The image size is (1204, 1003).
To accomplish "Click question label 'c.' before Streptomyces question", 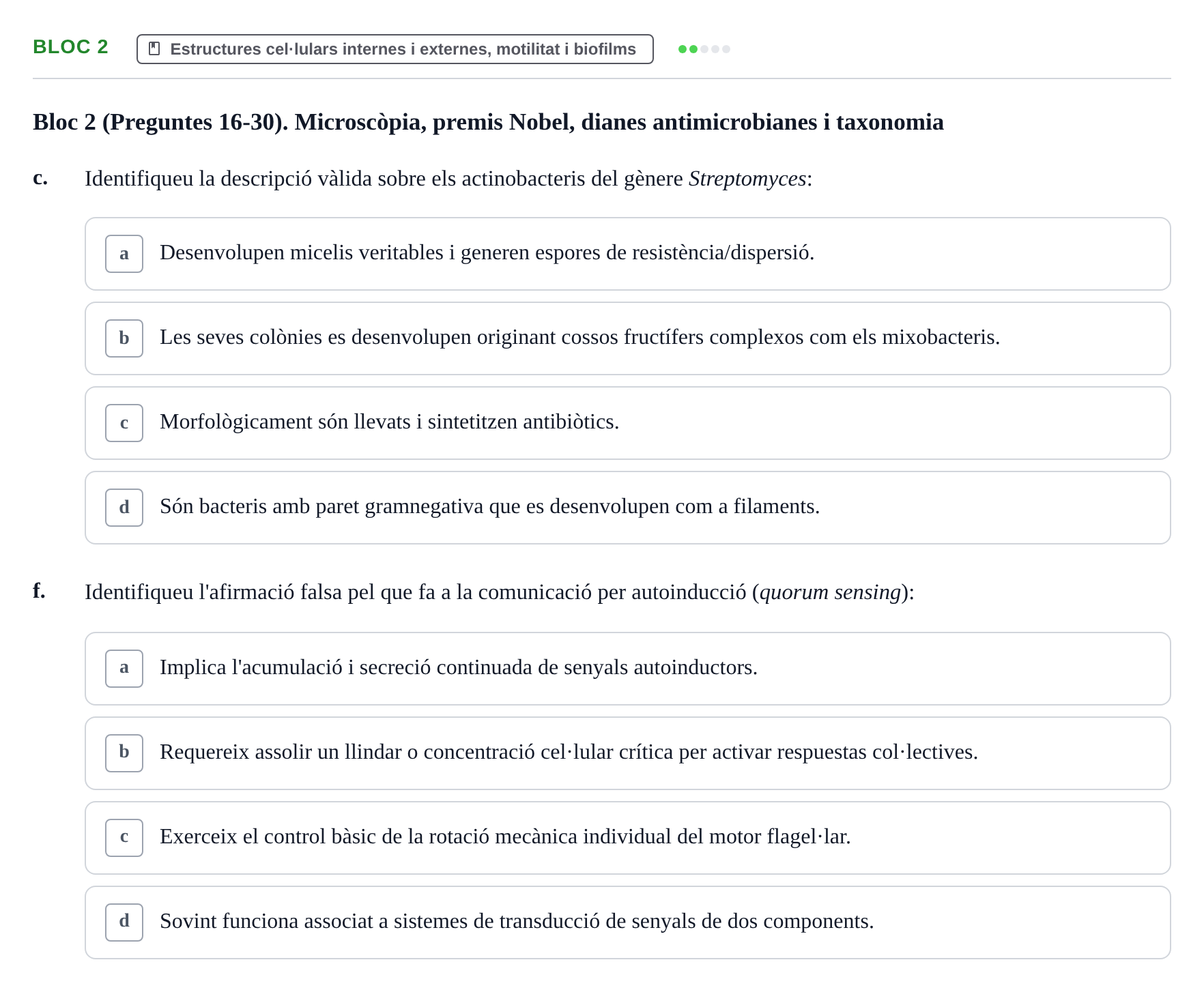I will (40, 178).
